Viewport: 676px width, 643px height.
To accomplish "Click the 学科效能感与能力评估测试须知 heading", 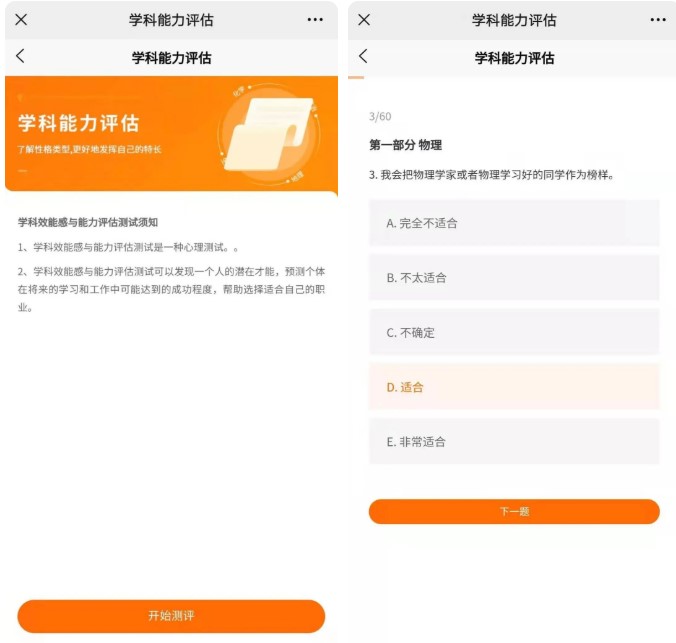I will pyautogui.click(x=88, y=222).
